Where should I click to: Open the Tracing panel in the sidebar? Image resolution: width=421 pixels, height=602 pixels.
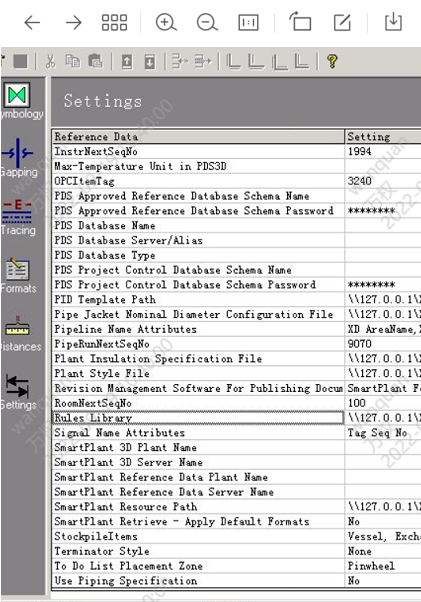(x=18, y=217)
